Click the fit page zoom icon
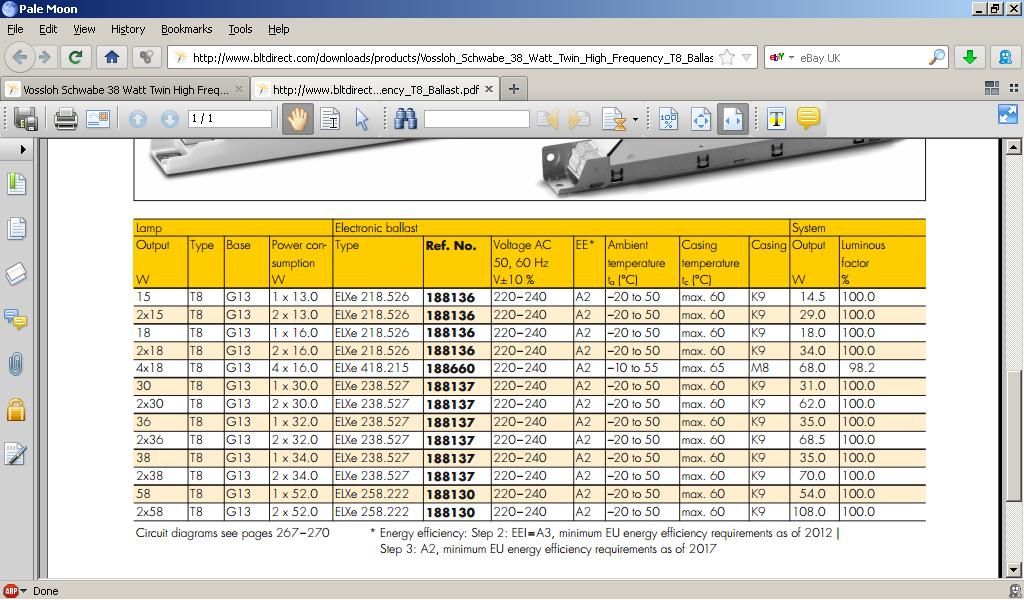Image resolution: width=1024 pixels, height=600 pixels. [x=700, y=119]
